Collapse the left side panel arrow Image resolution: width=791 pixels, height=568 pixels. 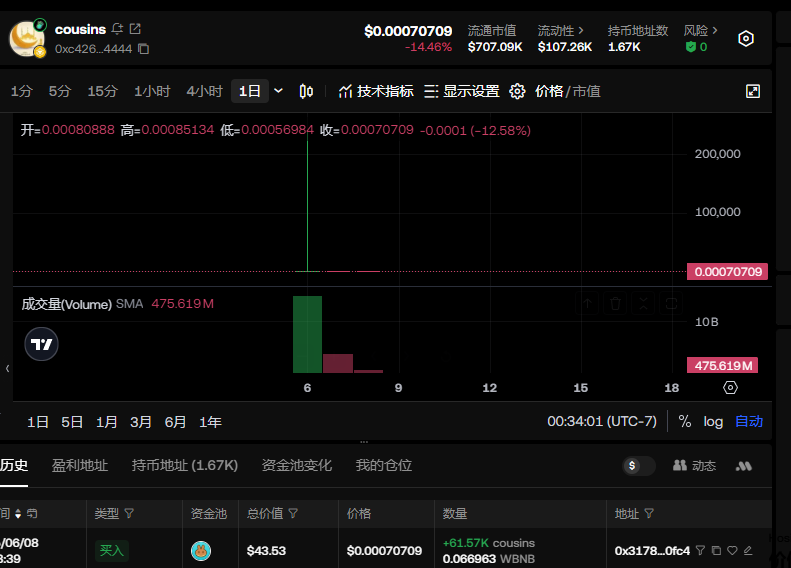pos(7,369)
